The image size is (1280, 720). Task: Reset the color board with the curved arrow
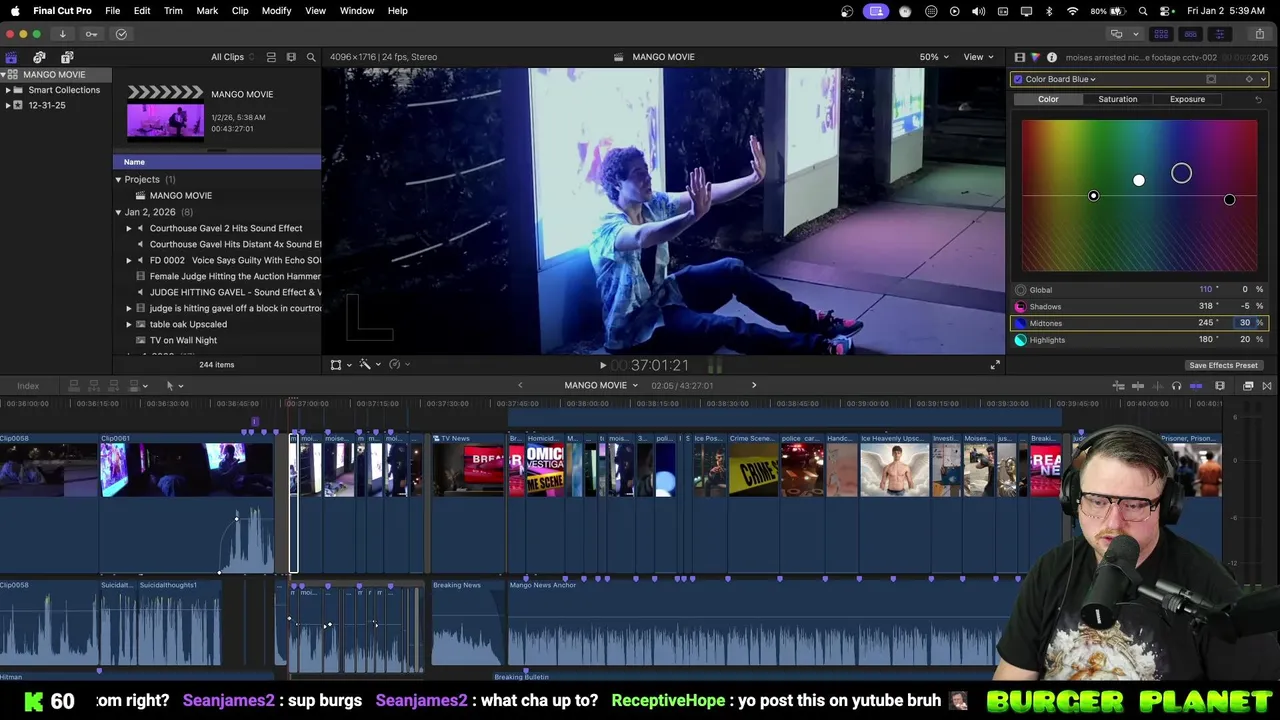point(1258,99)
